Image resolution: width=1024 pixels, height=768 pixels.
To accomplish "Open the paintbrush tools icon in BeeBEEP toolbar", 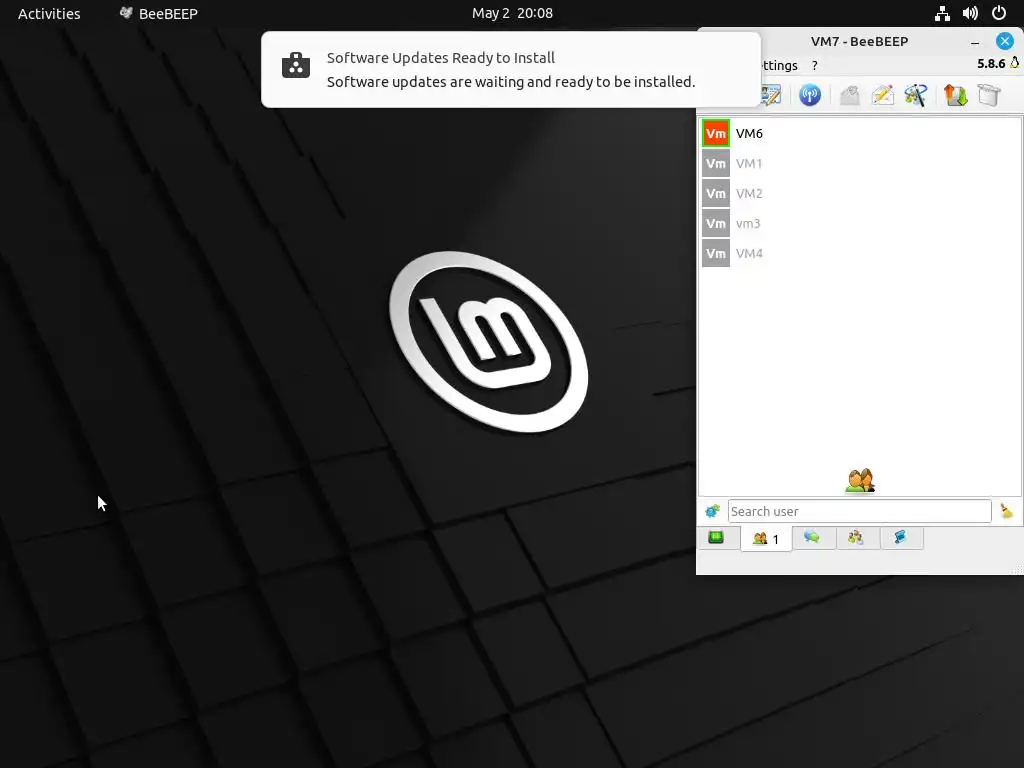I will [916, 95].
